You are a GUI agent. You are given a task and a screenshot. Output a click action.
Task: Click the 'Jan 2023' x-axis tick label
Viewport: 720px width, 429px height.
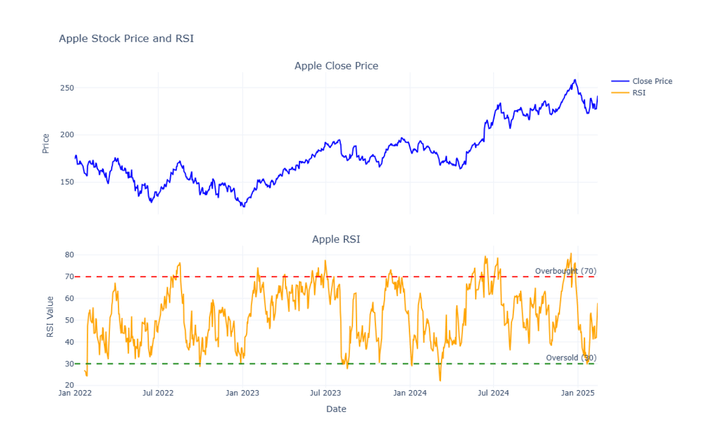242,393
